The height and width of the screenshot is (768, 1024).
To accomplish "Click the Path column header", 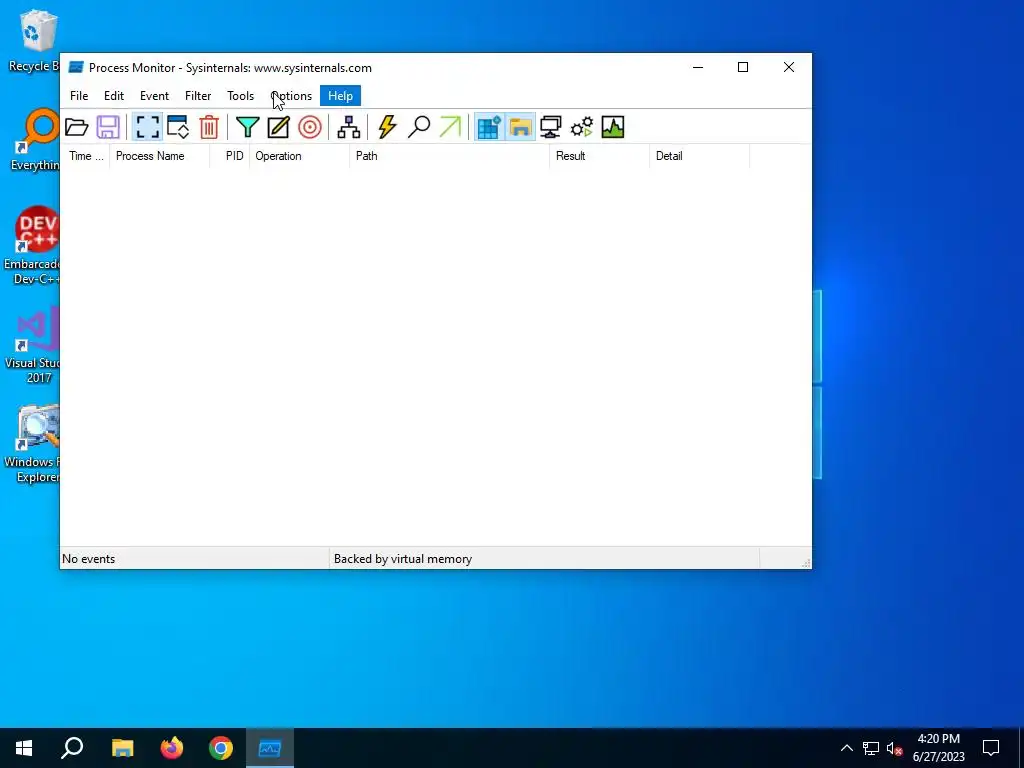I will 449,156.
